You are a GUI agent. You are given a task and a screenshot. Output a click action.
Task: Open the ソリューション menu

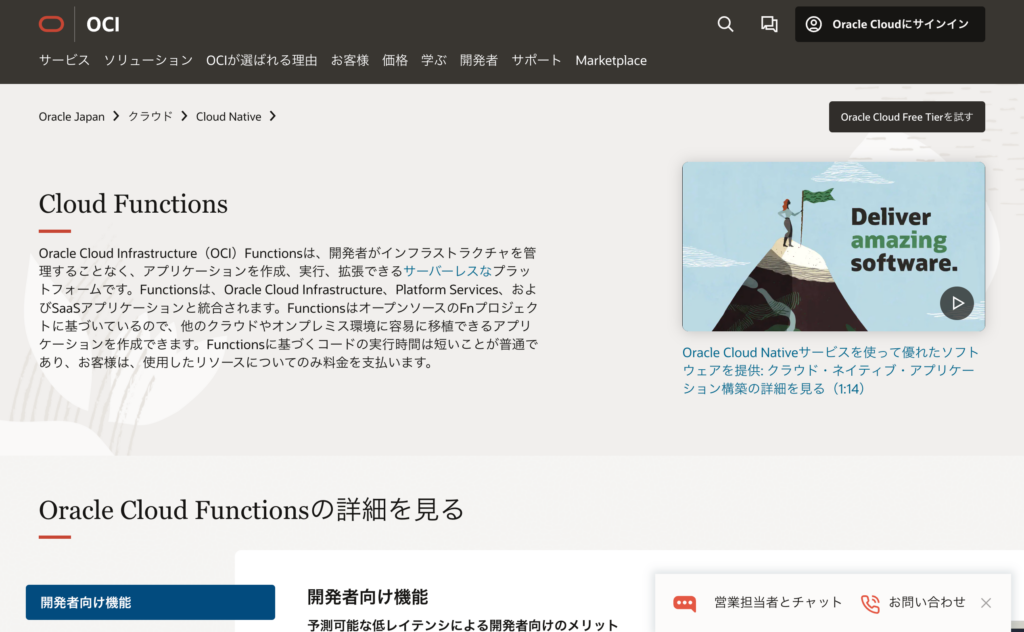click(148, 60)
